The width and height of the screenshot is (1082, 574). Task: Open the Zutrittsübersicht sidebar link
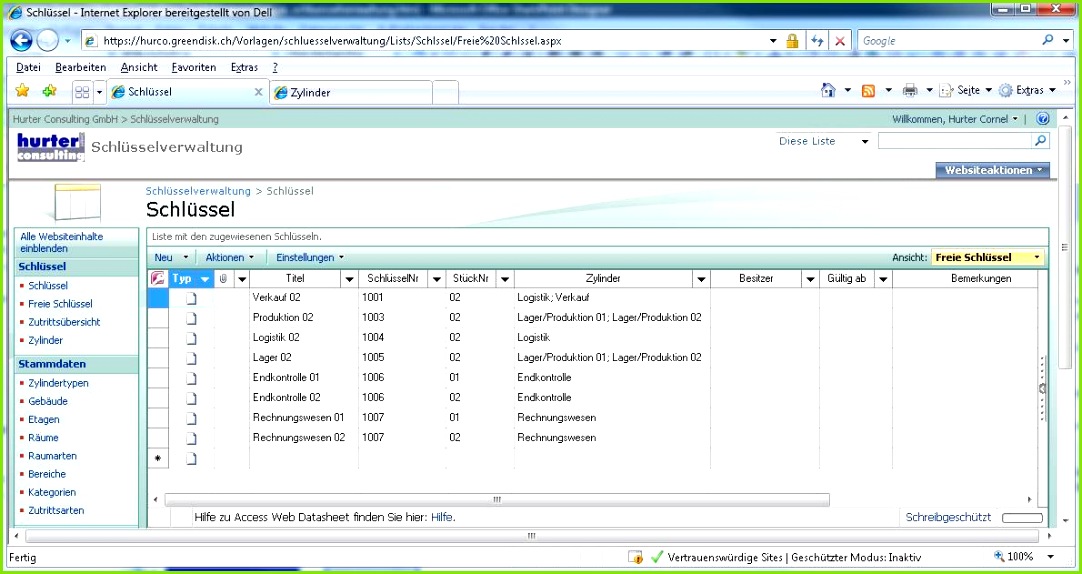64,322
